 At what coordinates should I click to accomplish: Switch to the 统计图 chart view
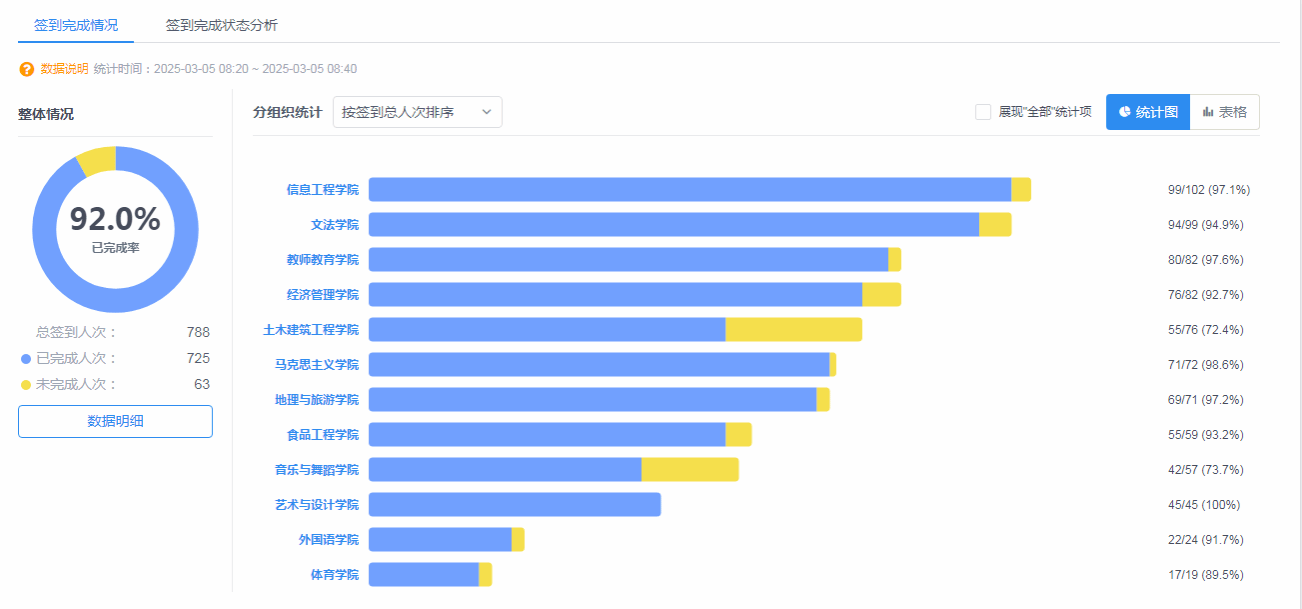pyautogui.click(x=1148, y=112)
